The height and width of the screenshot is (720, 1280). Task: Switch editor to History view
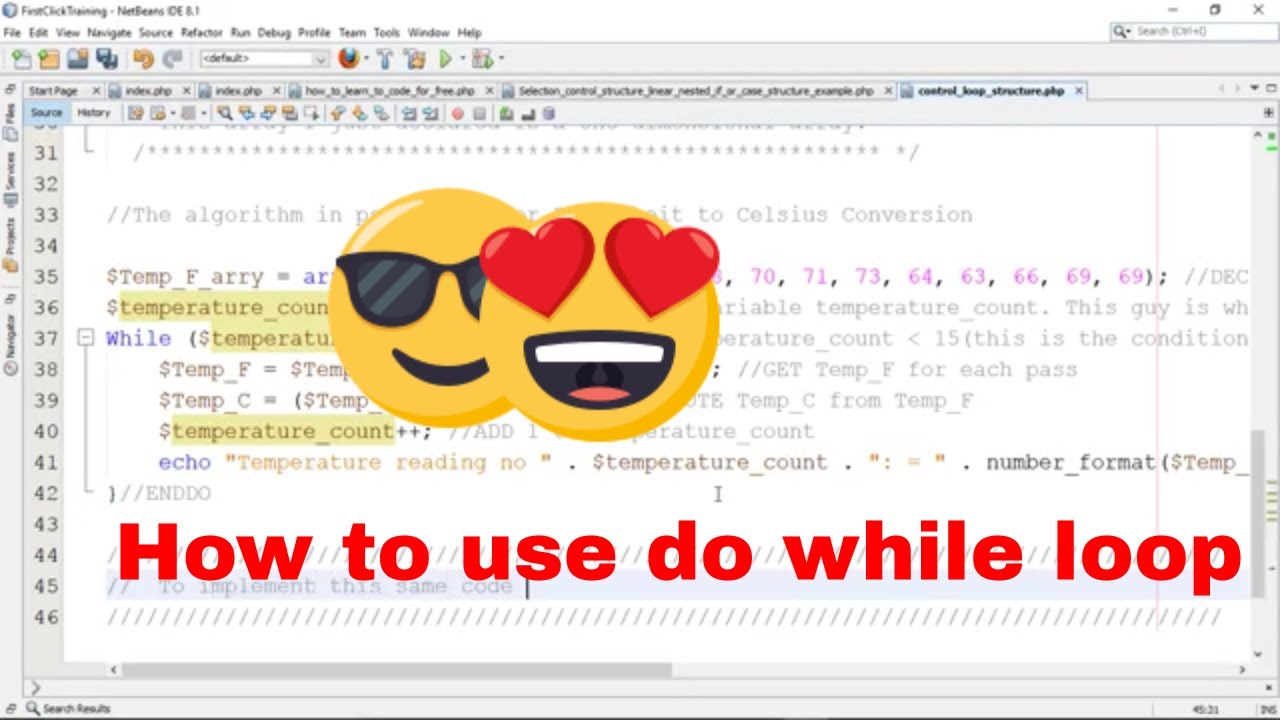pos(94,113)
